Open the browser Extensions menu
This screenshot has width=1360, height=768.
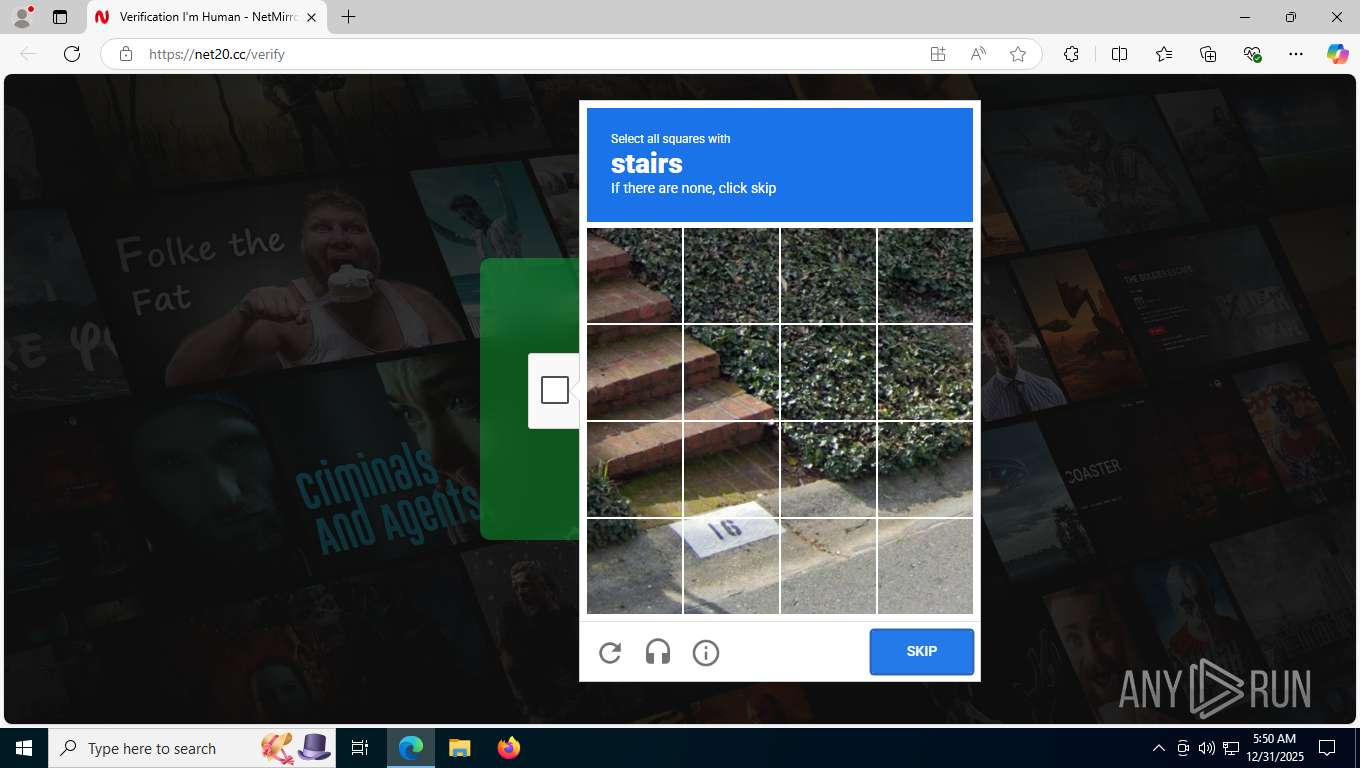pyautogui.click(x=1071, y=54)
